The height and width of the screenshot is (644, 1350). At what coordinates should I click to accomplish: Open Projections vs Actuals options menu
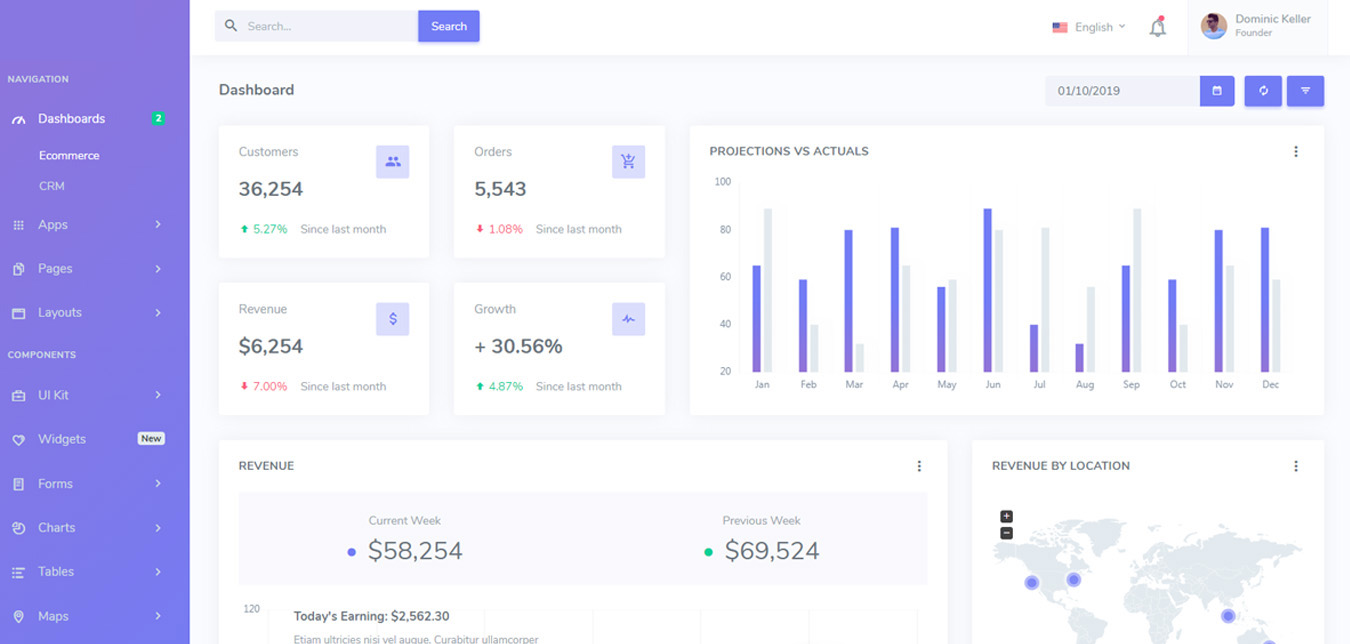(1295, 152)
